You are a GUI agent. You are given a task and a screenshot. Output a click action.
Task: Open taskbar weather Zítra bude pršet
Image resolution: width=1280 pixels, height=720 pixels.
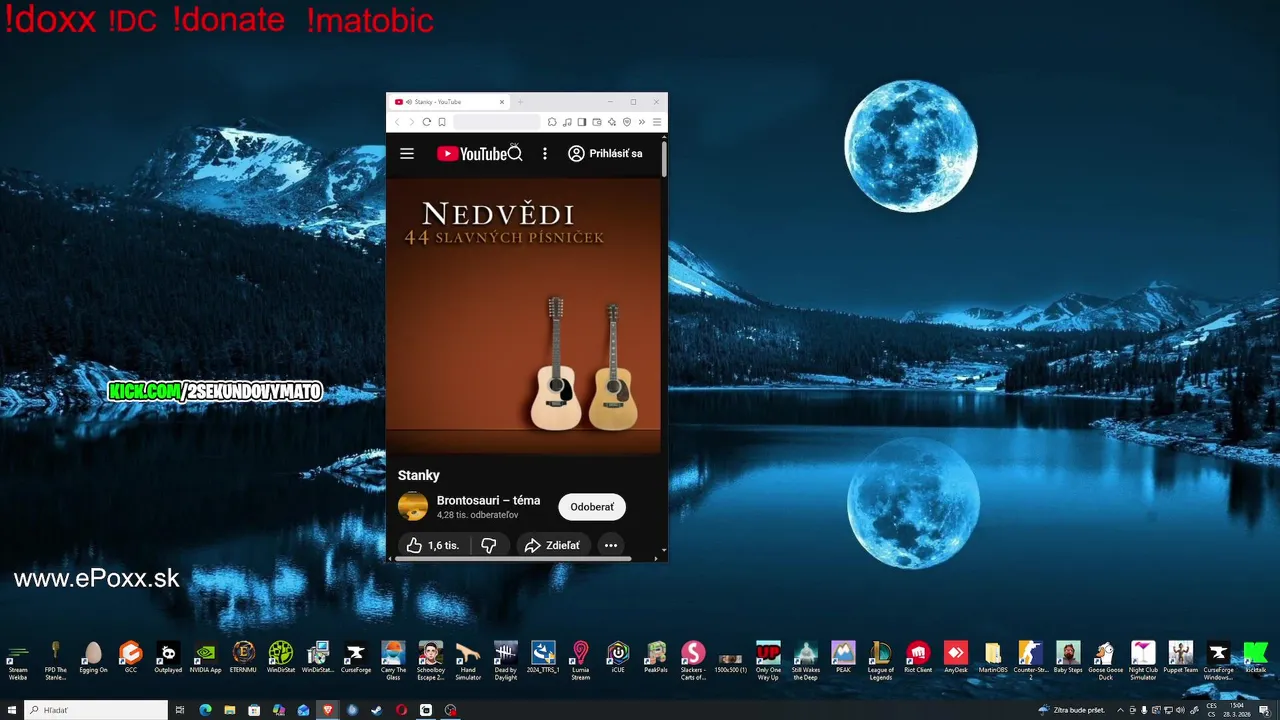(1072, 710)
